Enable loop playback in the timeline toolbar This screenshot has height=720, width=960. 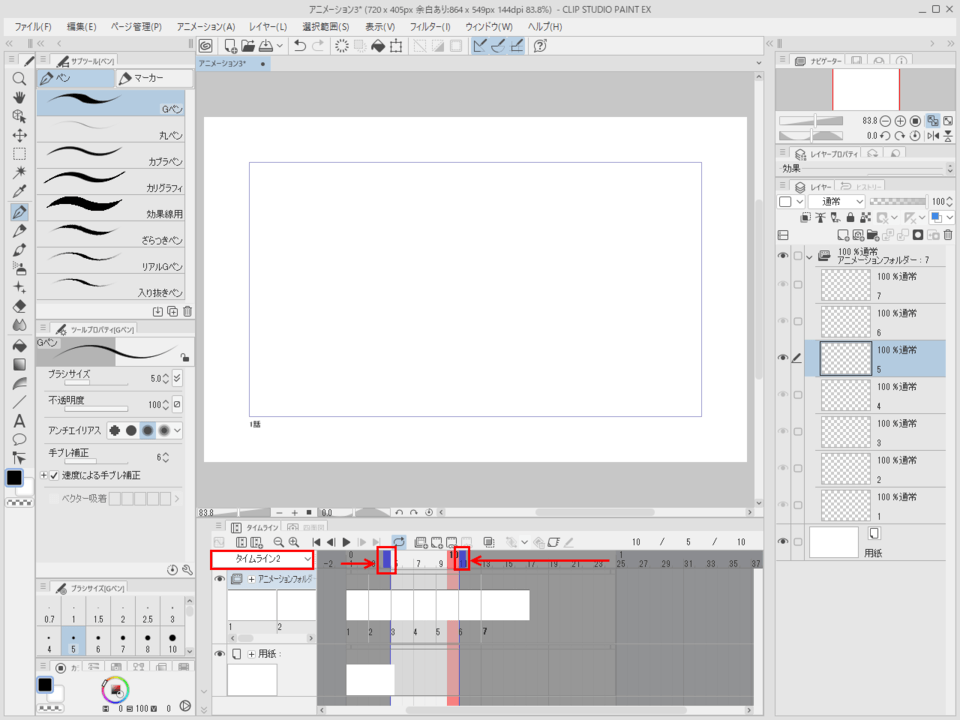399,541
